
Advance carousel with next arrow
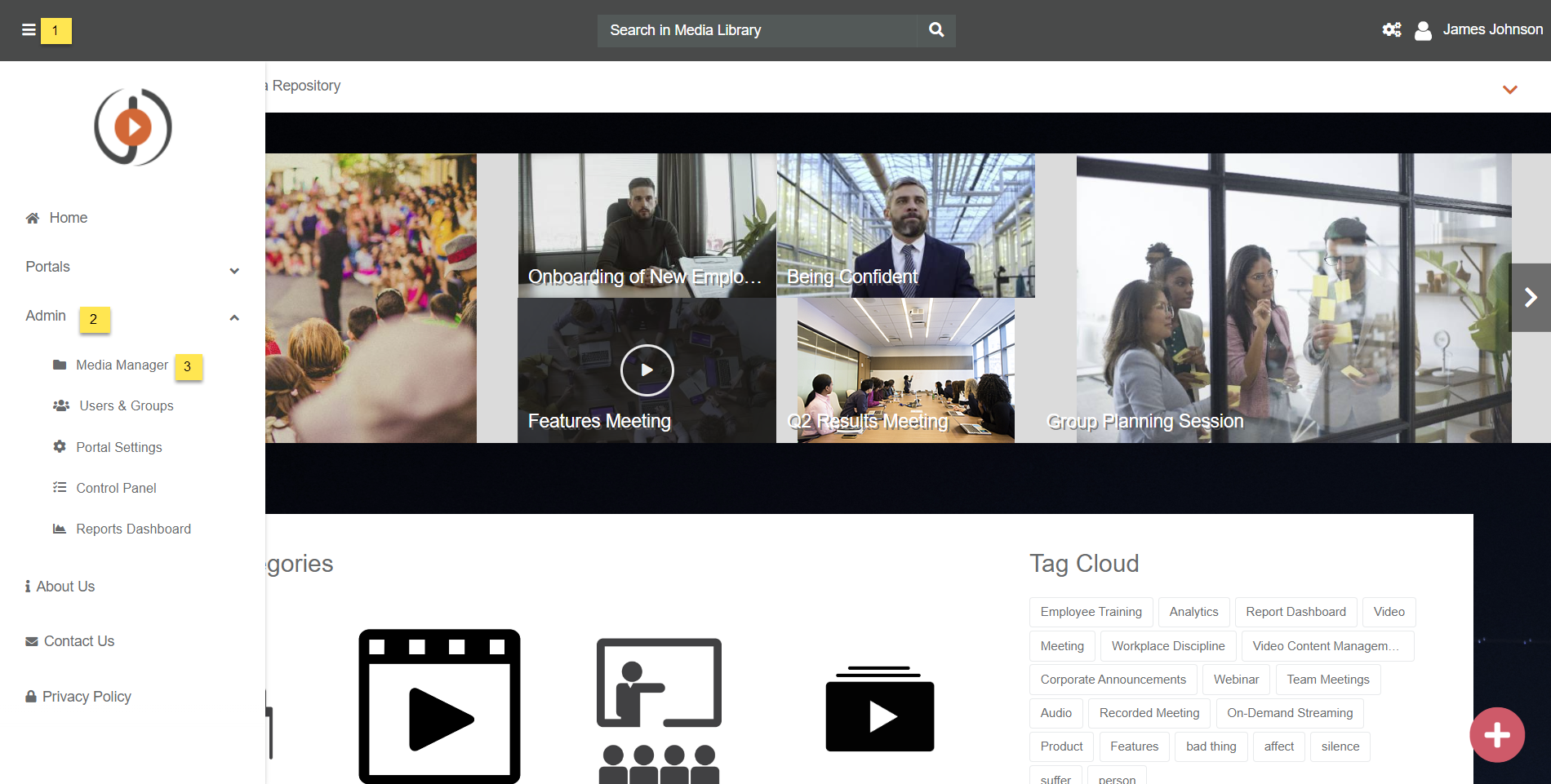1531,298
